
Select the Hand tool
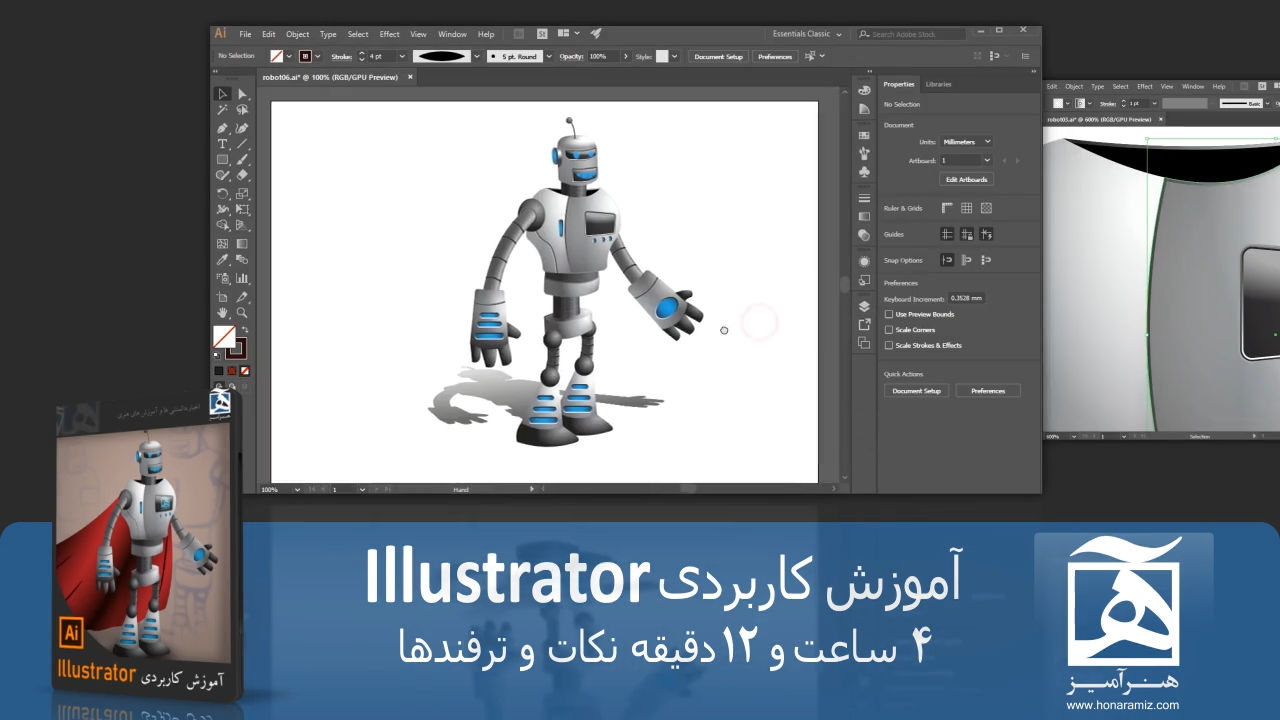[222, 313]
